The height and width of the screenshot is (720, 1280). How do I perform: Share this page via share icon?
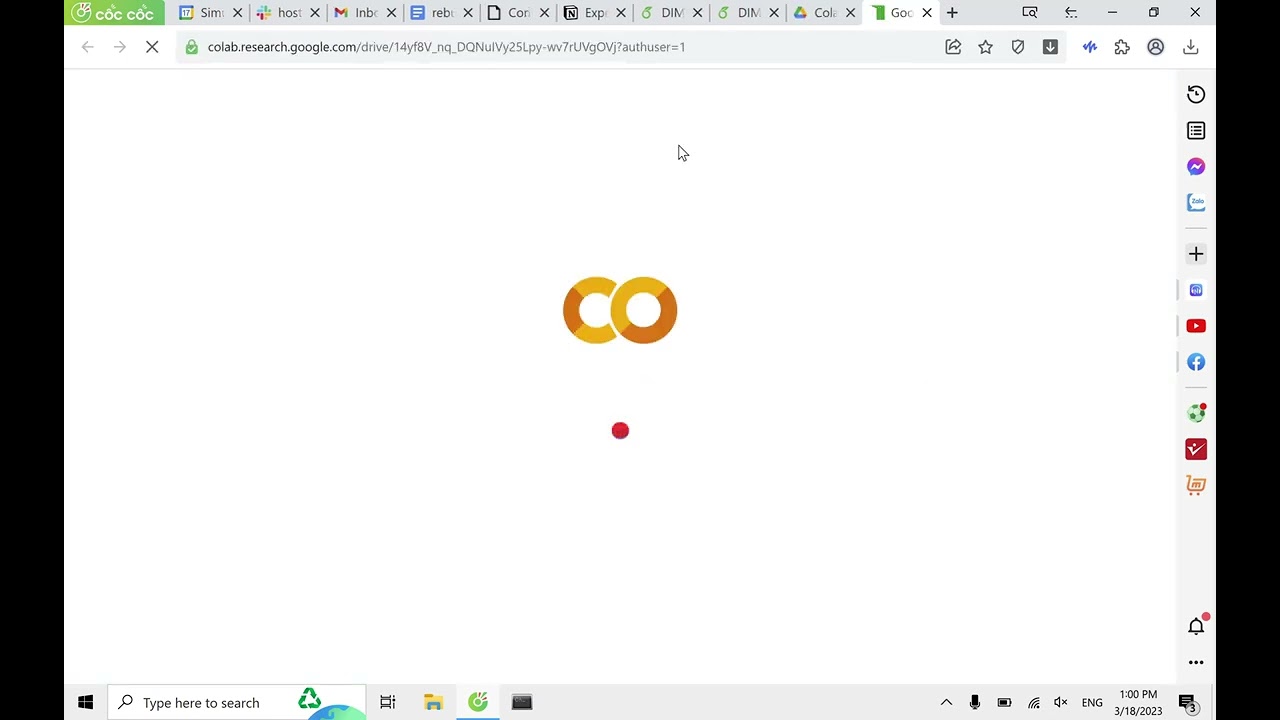coord(953,47)
